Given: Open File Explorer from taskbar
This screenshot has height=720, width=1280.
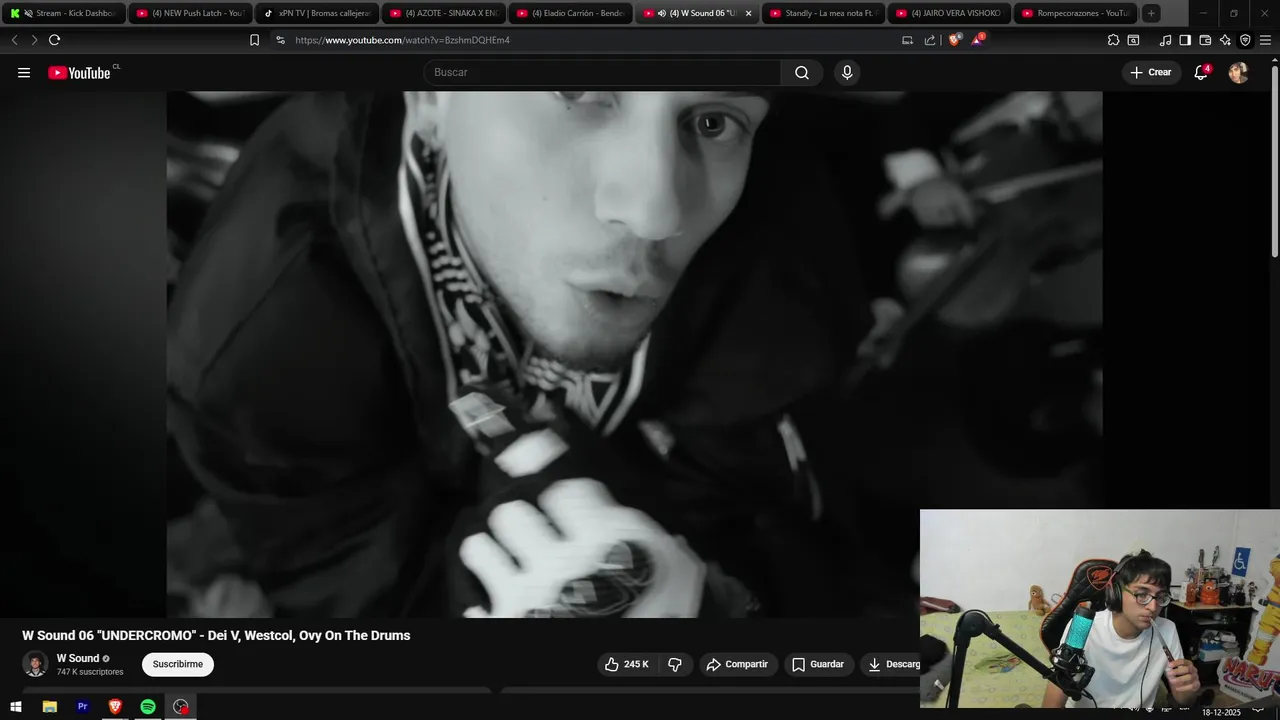Looking at the screenshot, I should (49, 707).
